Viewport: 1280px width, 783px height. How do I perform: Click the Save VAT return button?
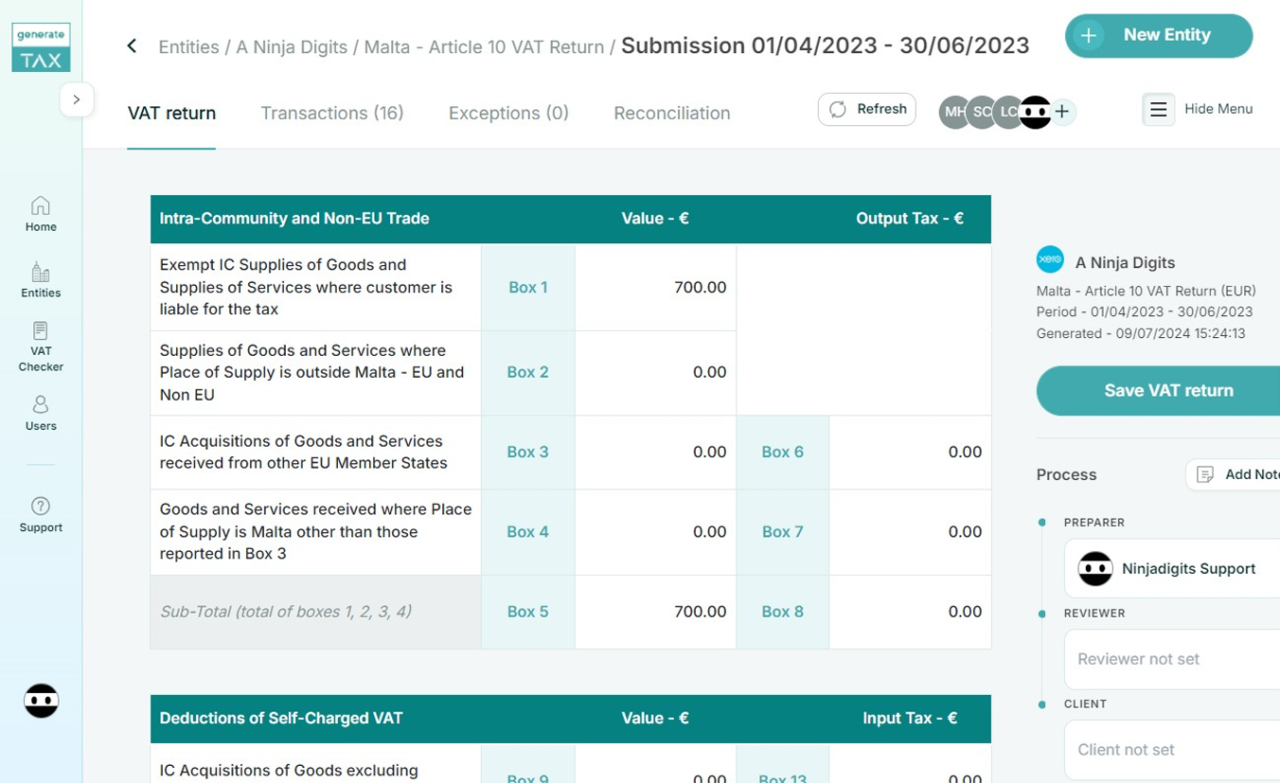[1167, 391]
